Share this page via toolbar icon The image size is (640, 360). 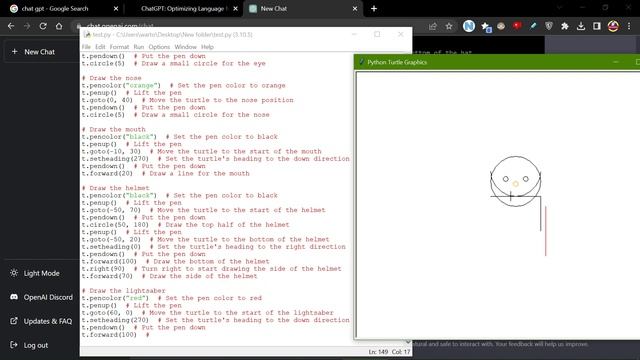tap(433, 26)
